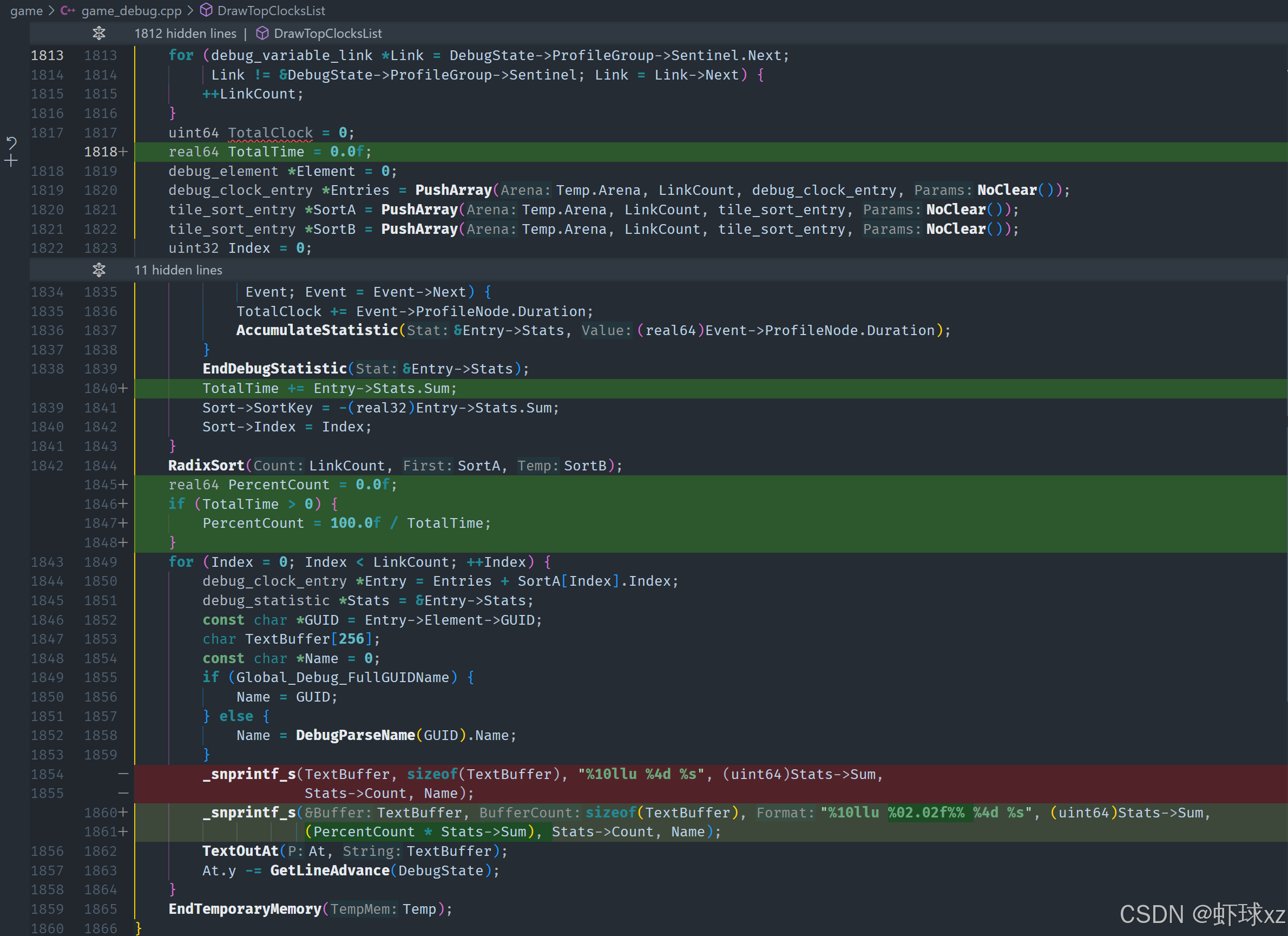Click modified line number 1866
Image resolution: width=1288 pixels, height=936 pixels.
pos(101,928)
